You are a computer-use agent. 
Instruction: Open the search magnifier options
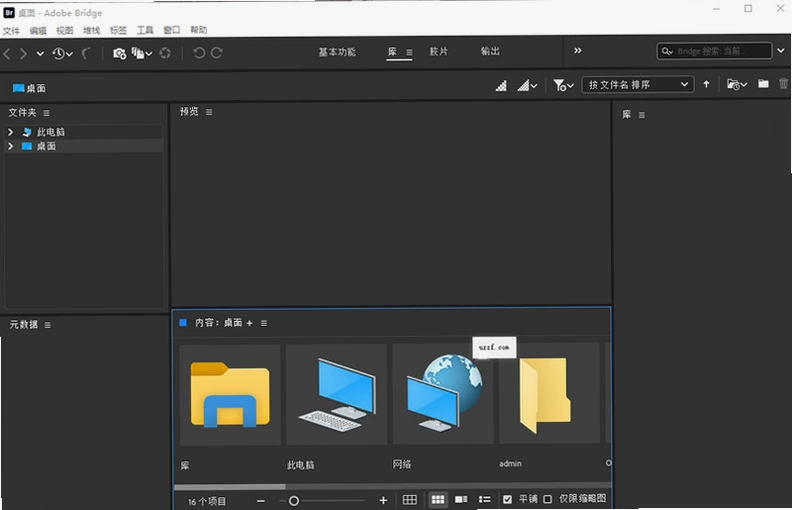(667, 51)
